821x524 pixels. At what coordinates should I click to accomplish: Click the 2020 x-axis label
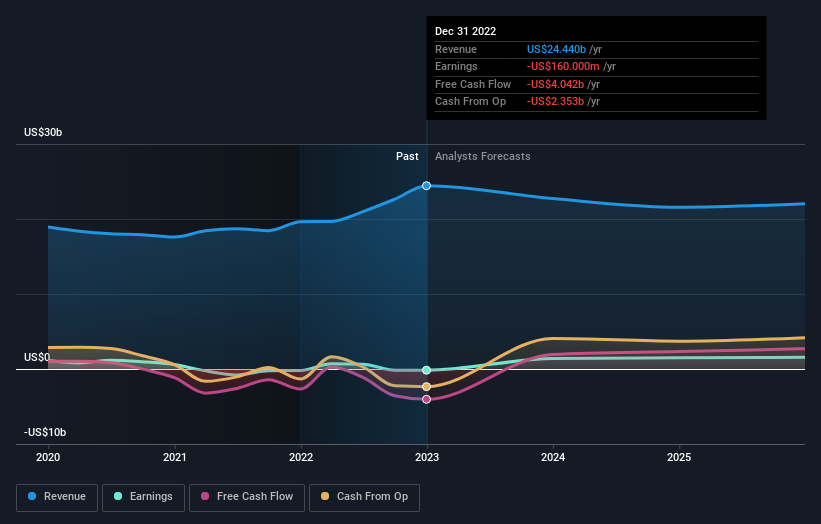pos(48,457)
